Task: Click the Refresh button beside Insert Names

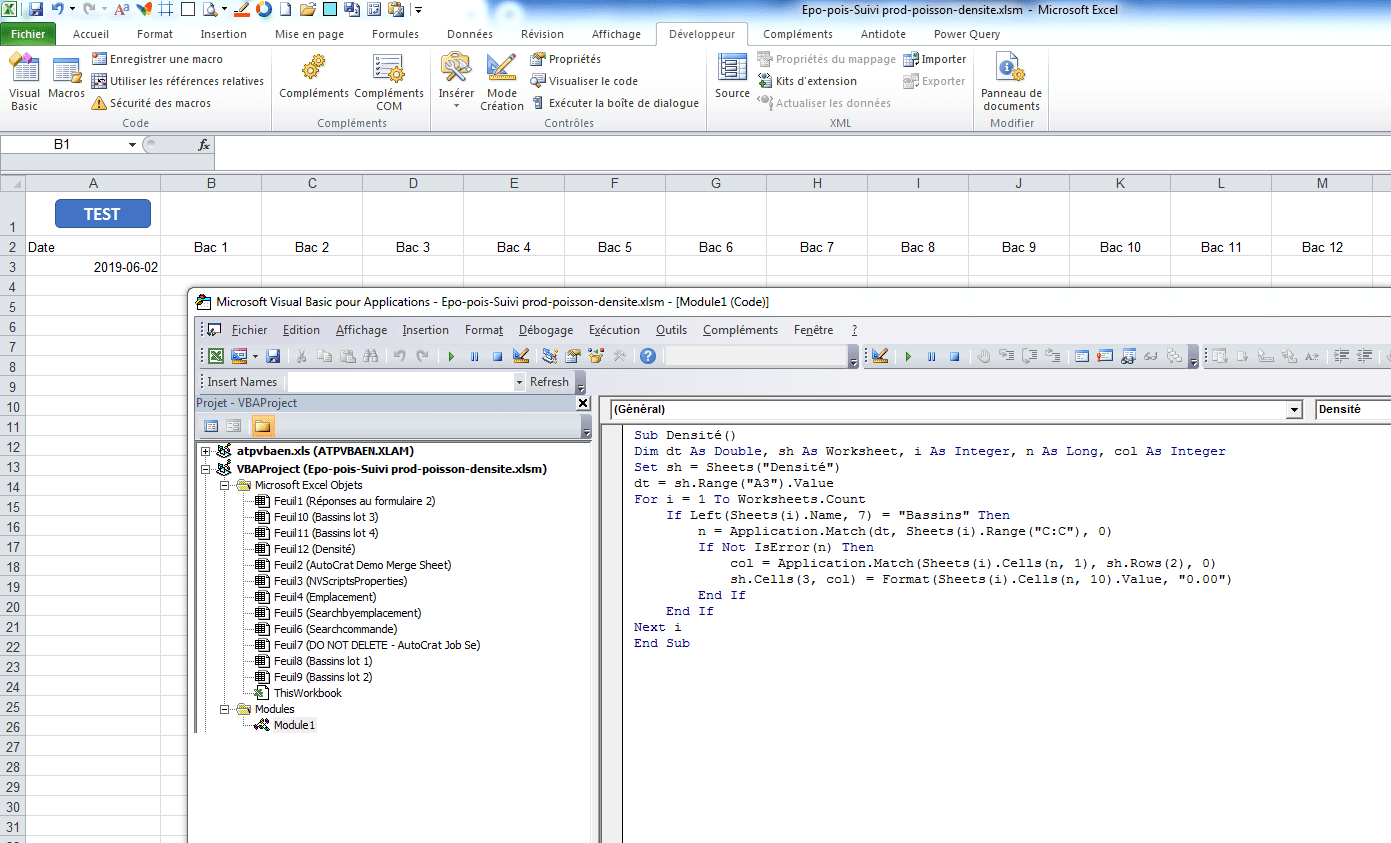Action: point(549,382)
